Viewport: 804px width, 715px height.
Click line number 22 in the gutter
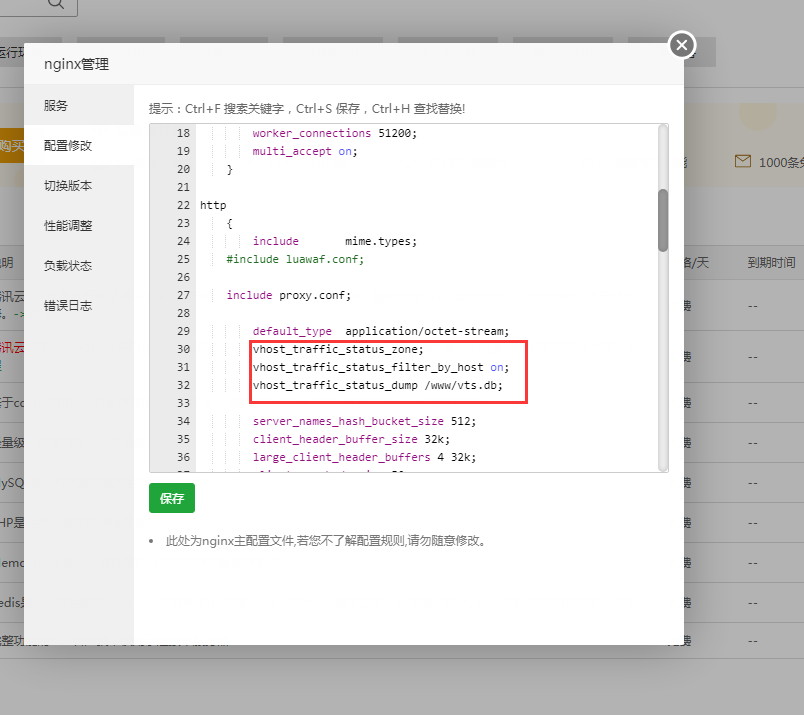point(182,205)
